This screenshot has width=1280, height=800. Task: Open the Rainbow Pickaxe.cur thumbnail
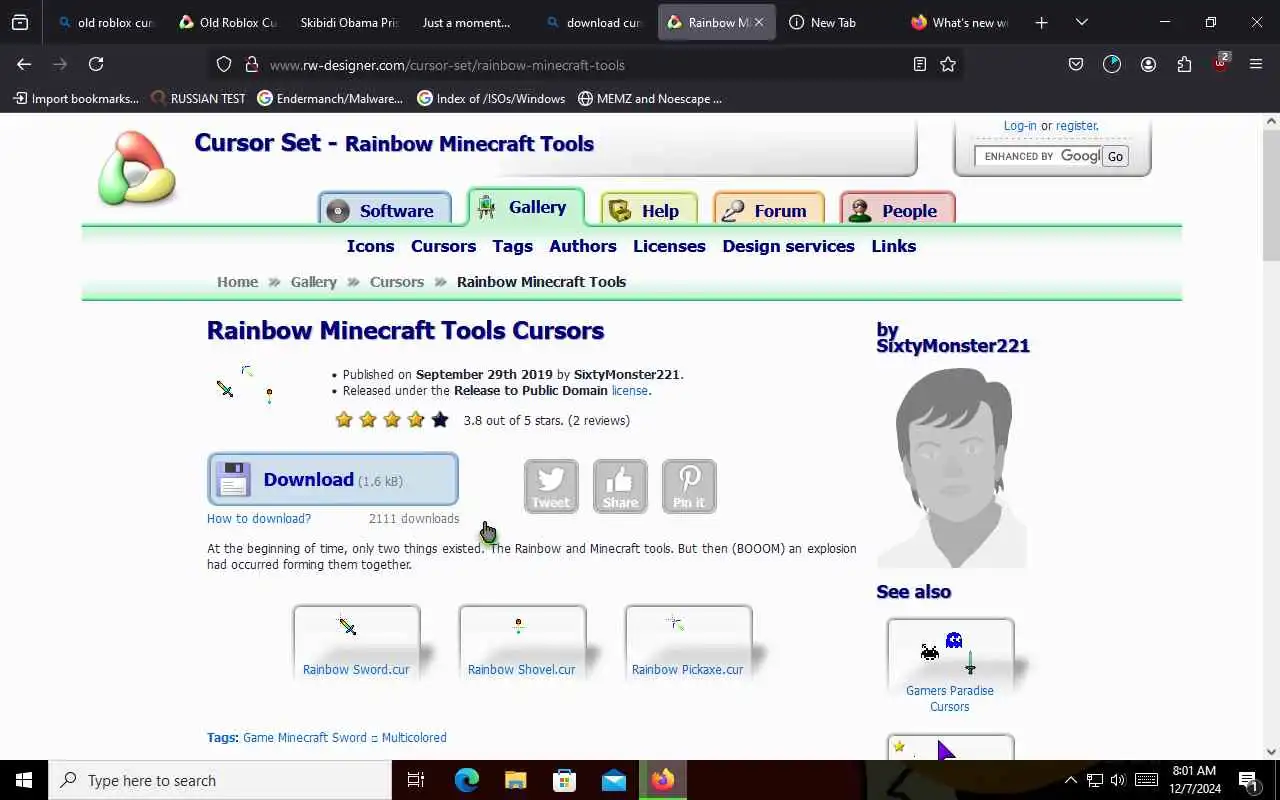tap(688, 642)
